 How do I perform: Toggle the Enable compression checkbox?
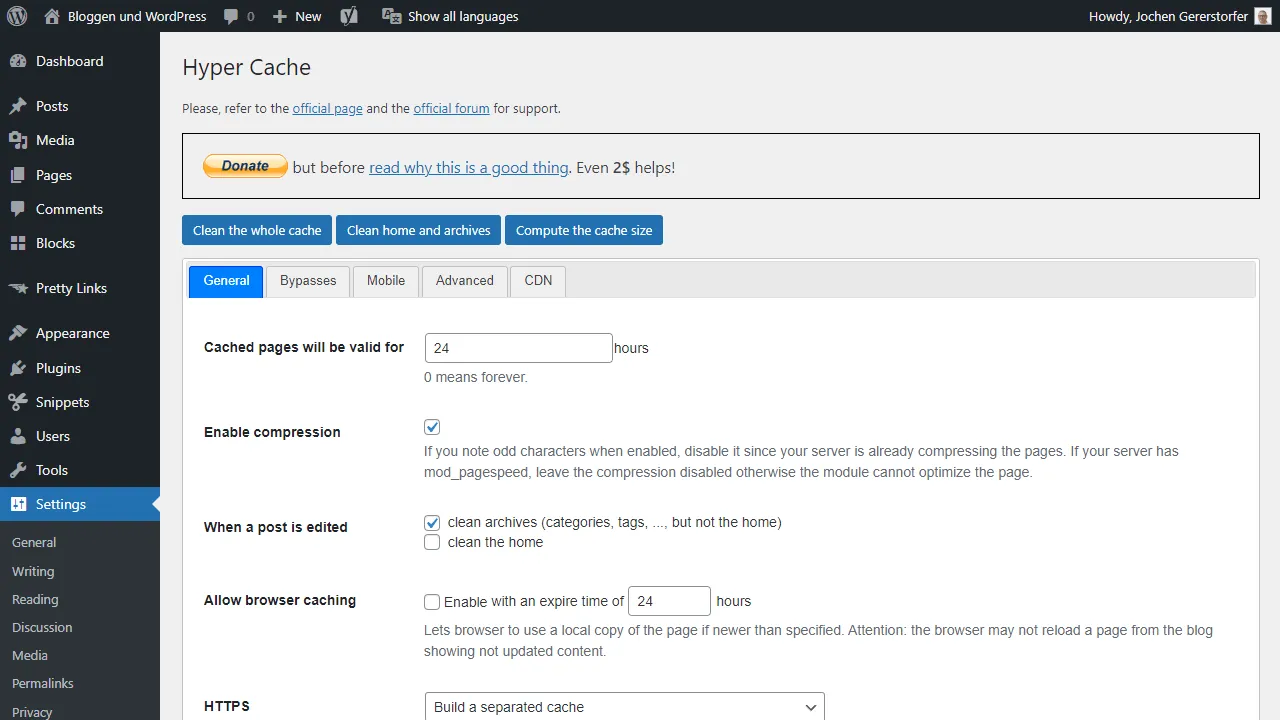point(432,427)
